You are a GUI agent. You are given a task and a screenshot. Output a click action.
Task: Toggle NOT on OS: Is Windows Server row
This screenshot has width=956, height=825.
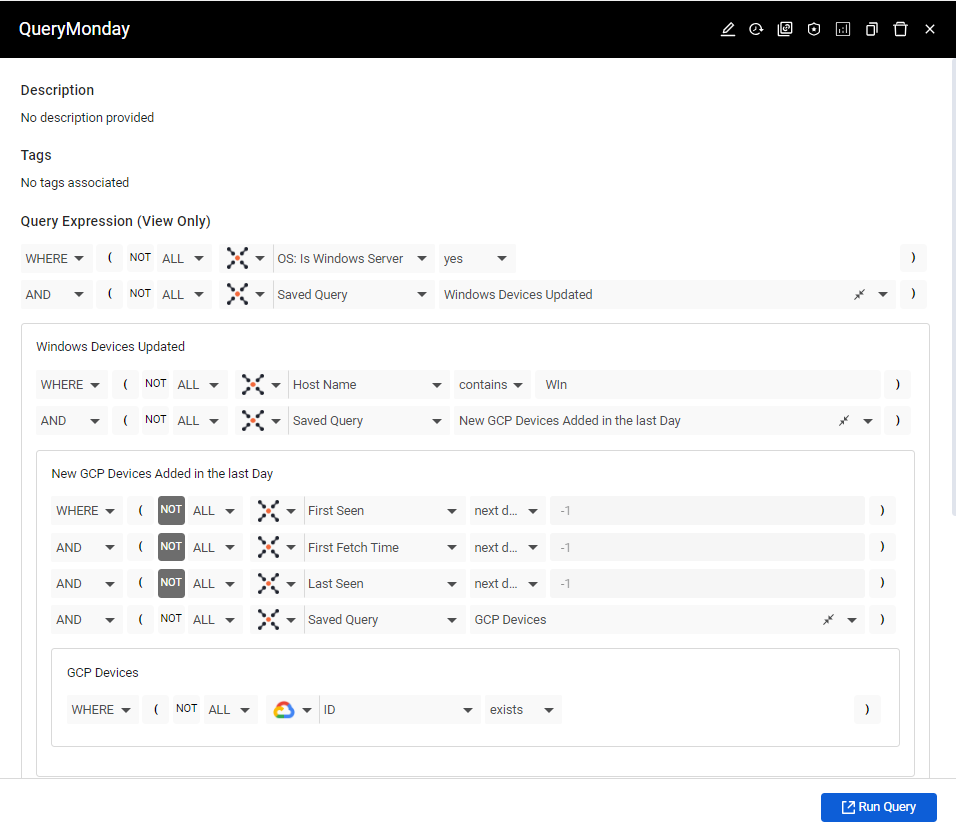(140, 257)
